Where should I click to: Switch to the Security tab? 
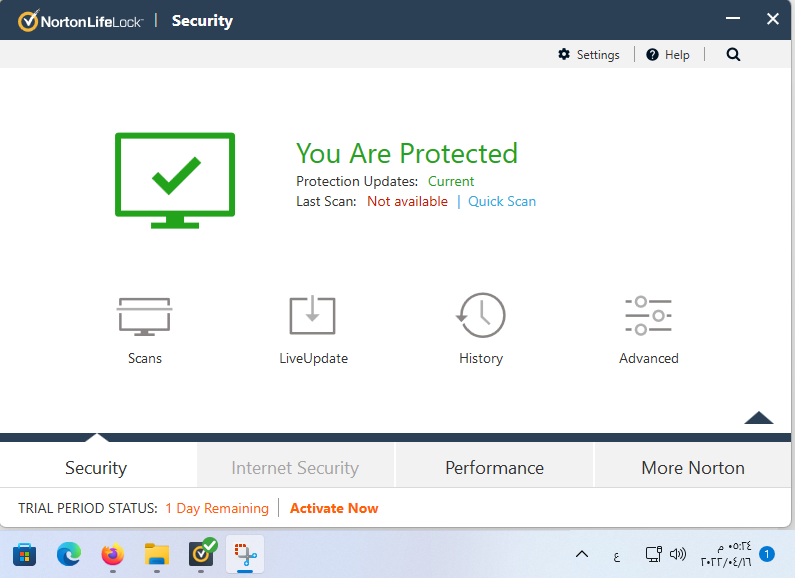[96, 467]
